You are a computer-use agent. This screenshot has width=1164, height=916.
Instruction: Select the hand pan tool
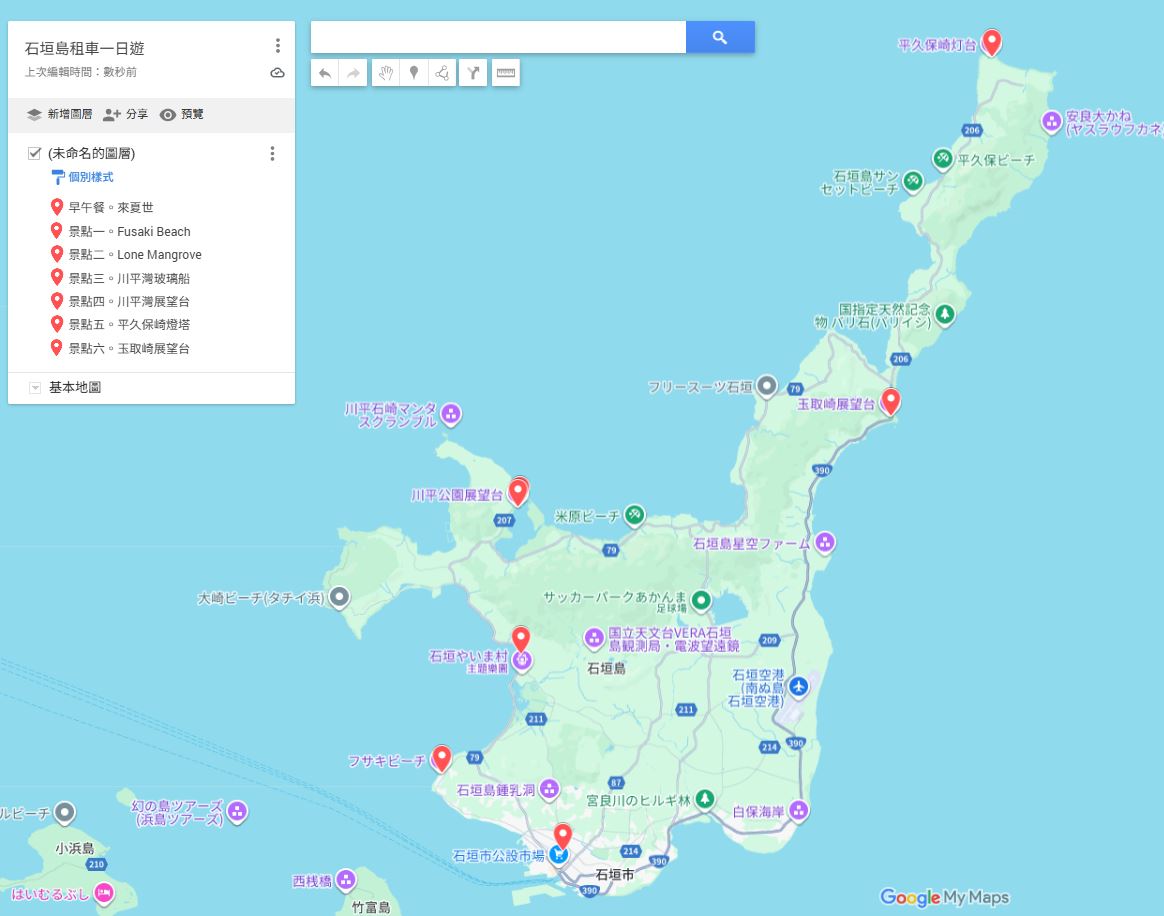pyautogui.click(x=386, y=73)
